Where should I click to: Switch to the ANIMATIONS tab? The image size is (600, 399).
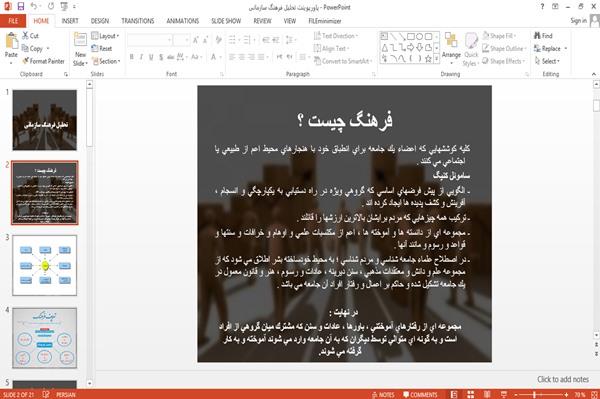click(183, 21)
